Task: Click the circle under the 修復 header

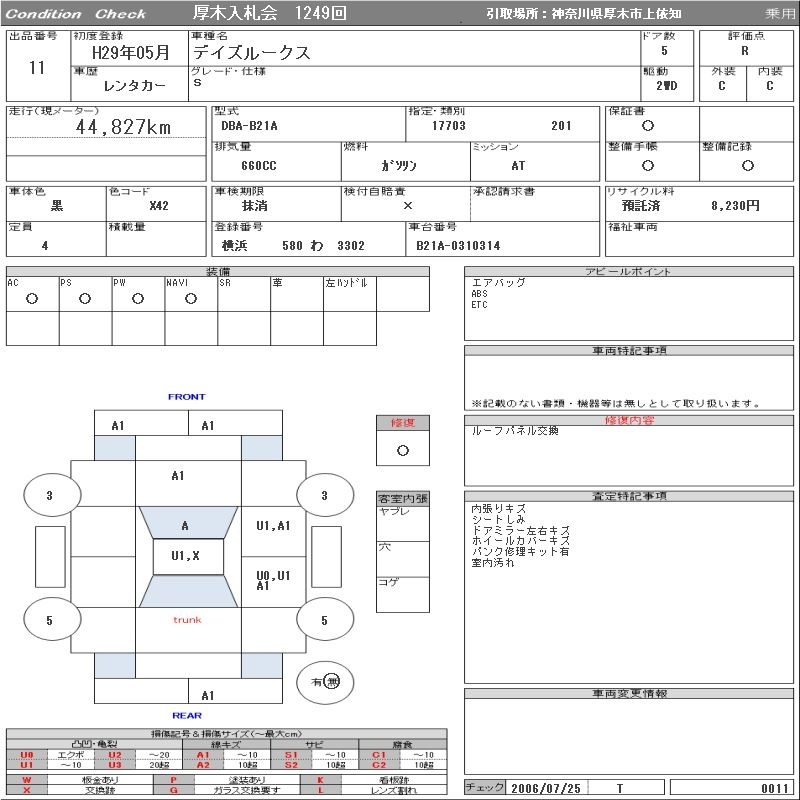Action: pos(402,450)
